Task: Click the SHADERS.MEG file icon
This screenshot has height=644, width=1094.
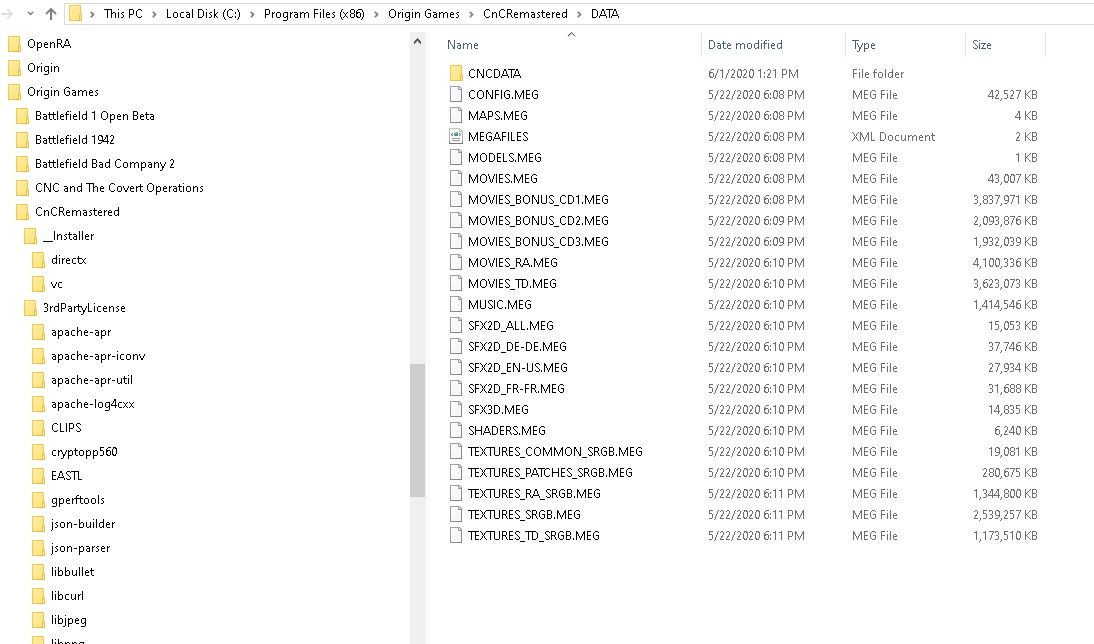Action: [456, 430]
